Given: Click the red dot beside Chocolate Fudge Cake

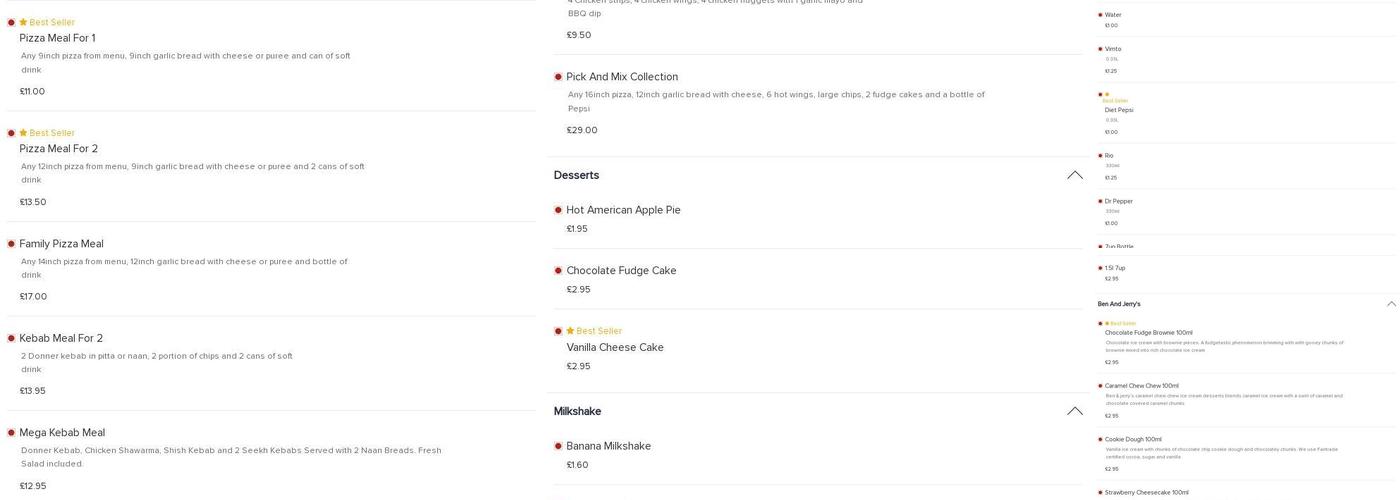Looking at the screenshot, I should tap(558, 271).
